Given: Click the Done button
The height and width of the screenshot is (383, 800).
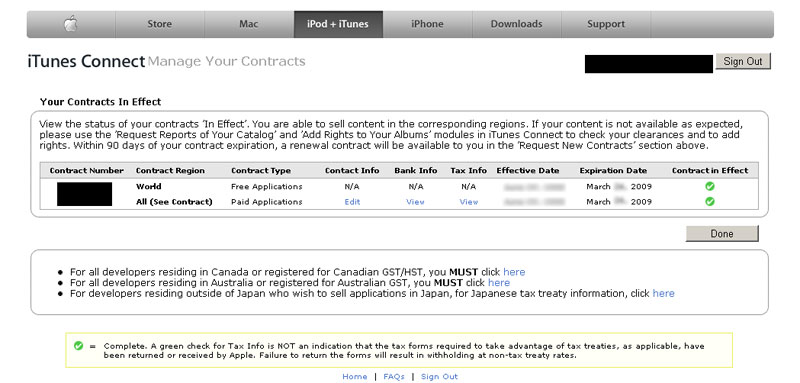Looking at the screenshot, I should 722,234.
